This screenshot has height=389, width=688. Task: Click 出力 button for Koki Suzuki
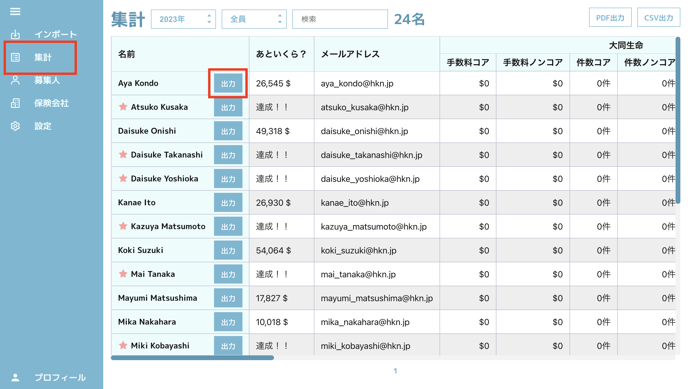pyautogui.click(x=228, y=250)
